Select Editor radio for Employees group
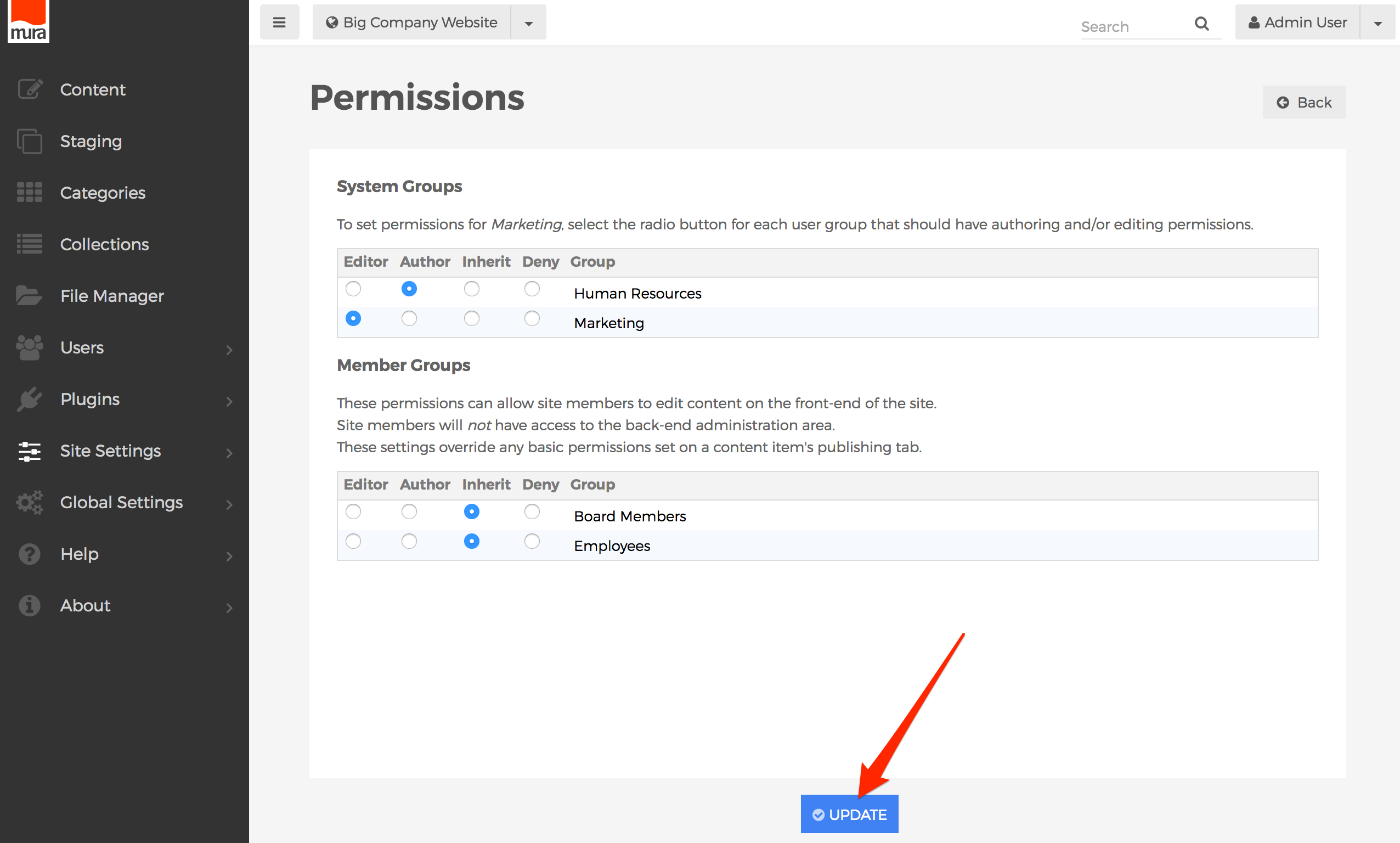Viewport: 1400px width, 843px height. coord(353,541)
